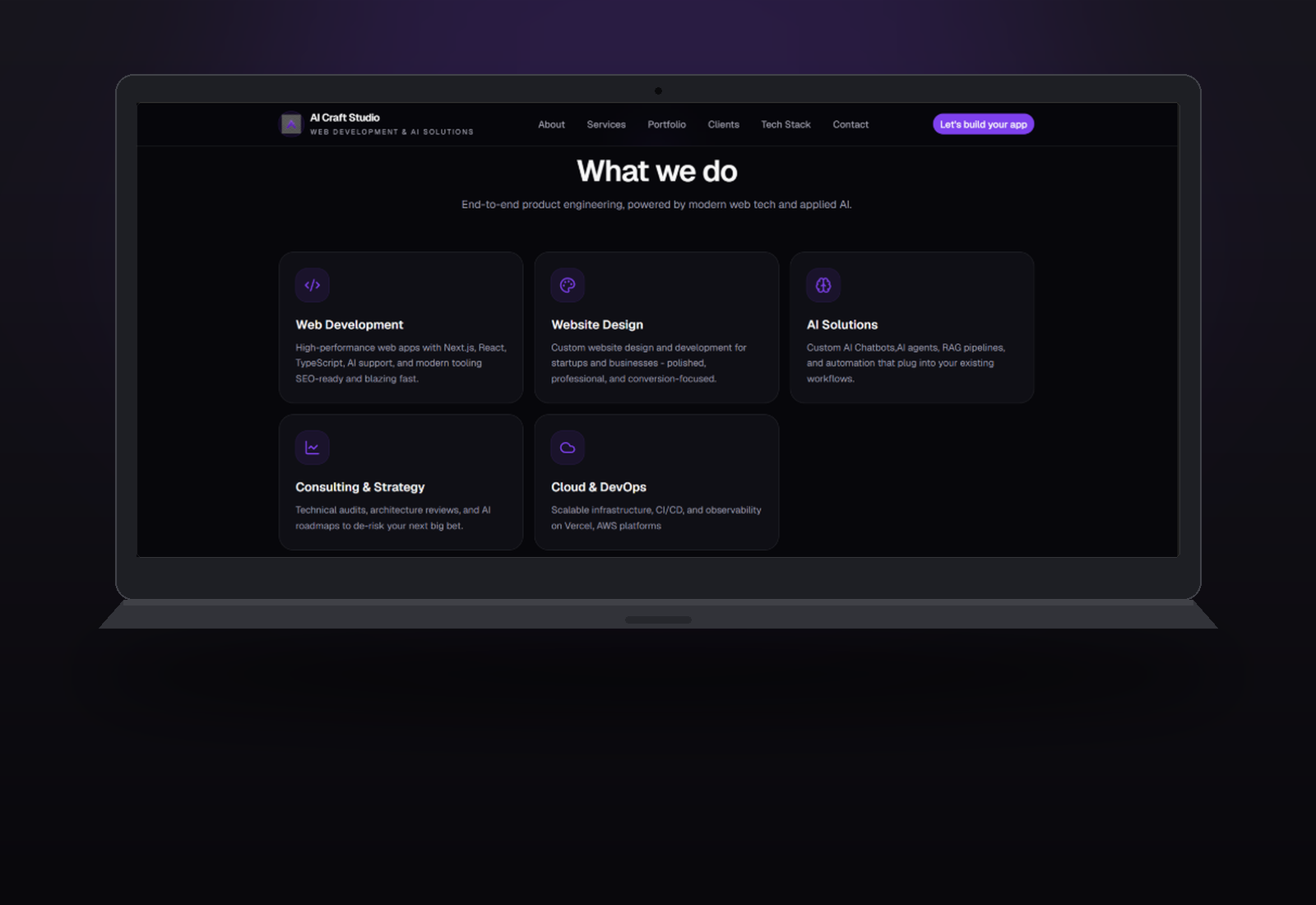Click the "Consulting & Strategy" card title

click(x=360, y=487)
